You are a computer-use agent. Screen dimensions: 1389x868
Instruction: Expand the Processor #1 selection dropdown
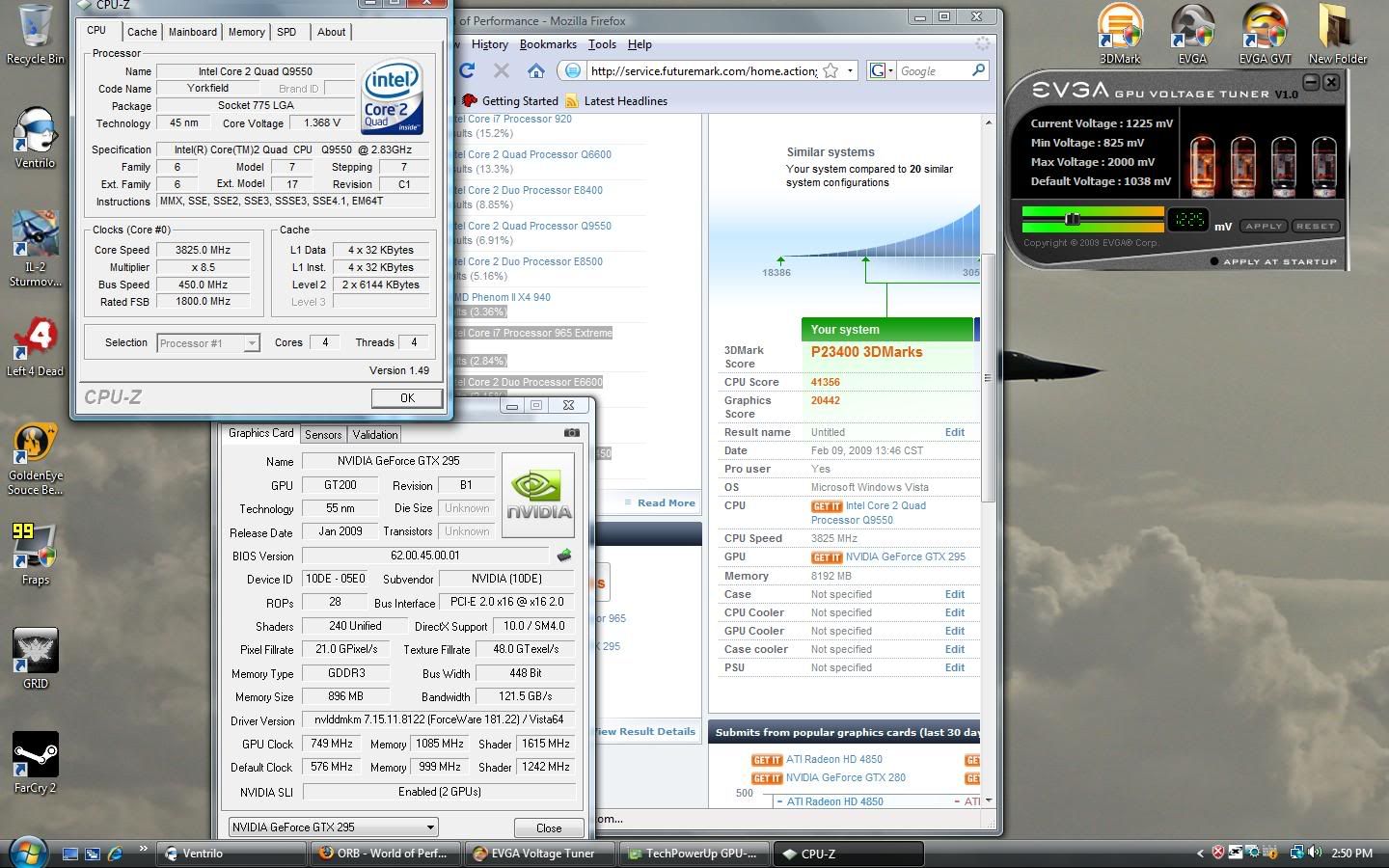click(251, 343)
